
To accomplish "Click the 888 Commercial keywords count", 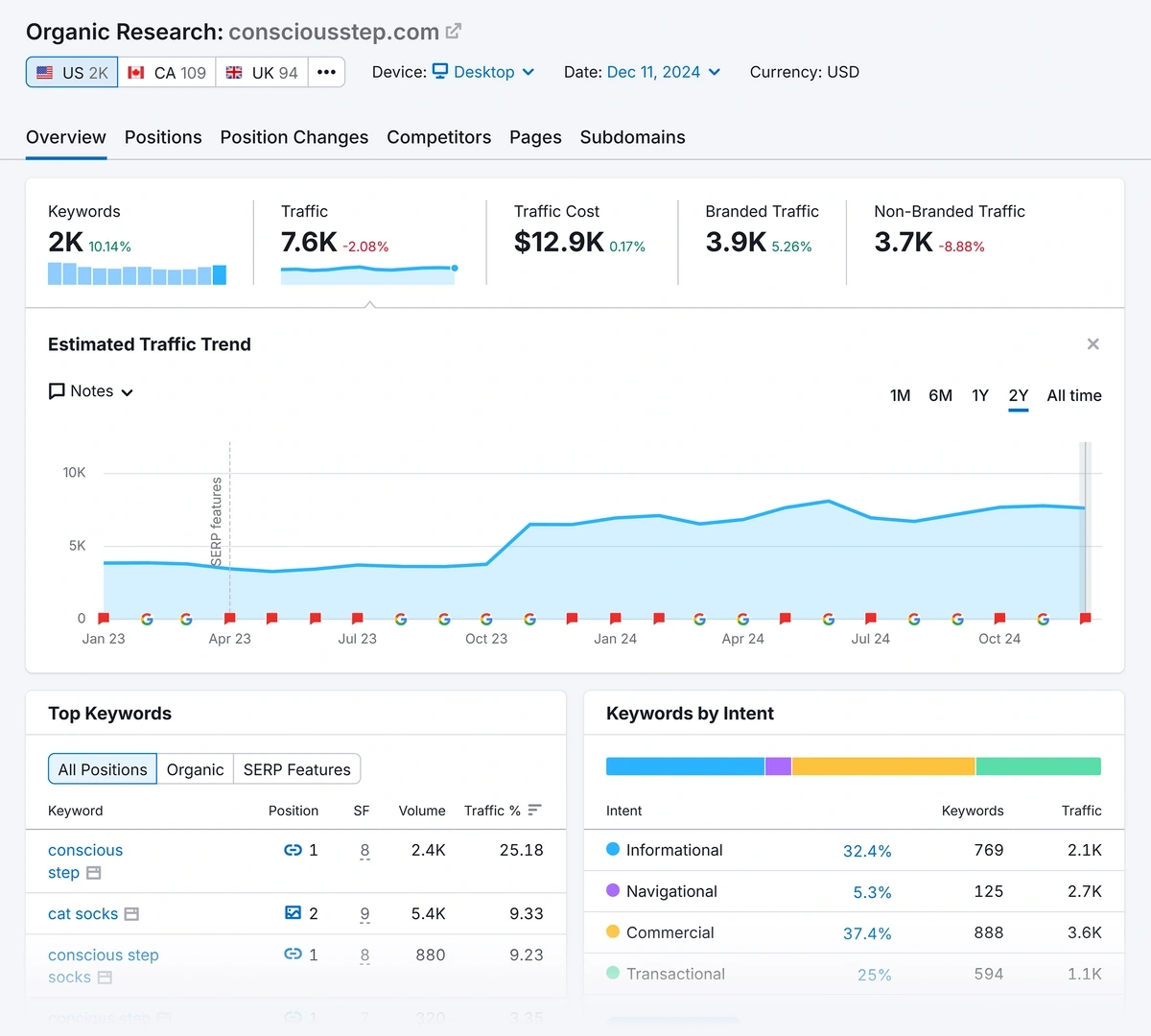I will (x=988, y=932).
